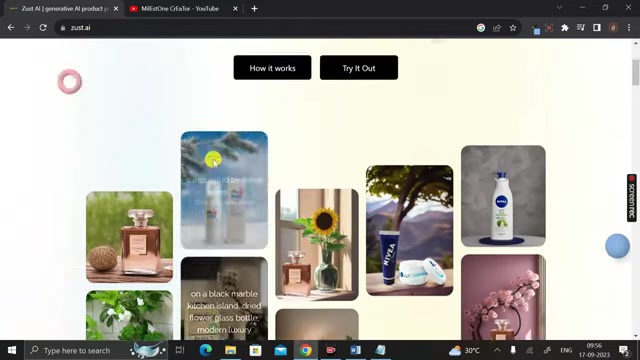Open Microsoft Edge from the taskbar
Viewport: 640px width, 360px height.
205,350
